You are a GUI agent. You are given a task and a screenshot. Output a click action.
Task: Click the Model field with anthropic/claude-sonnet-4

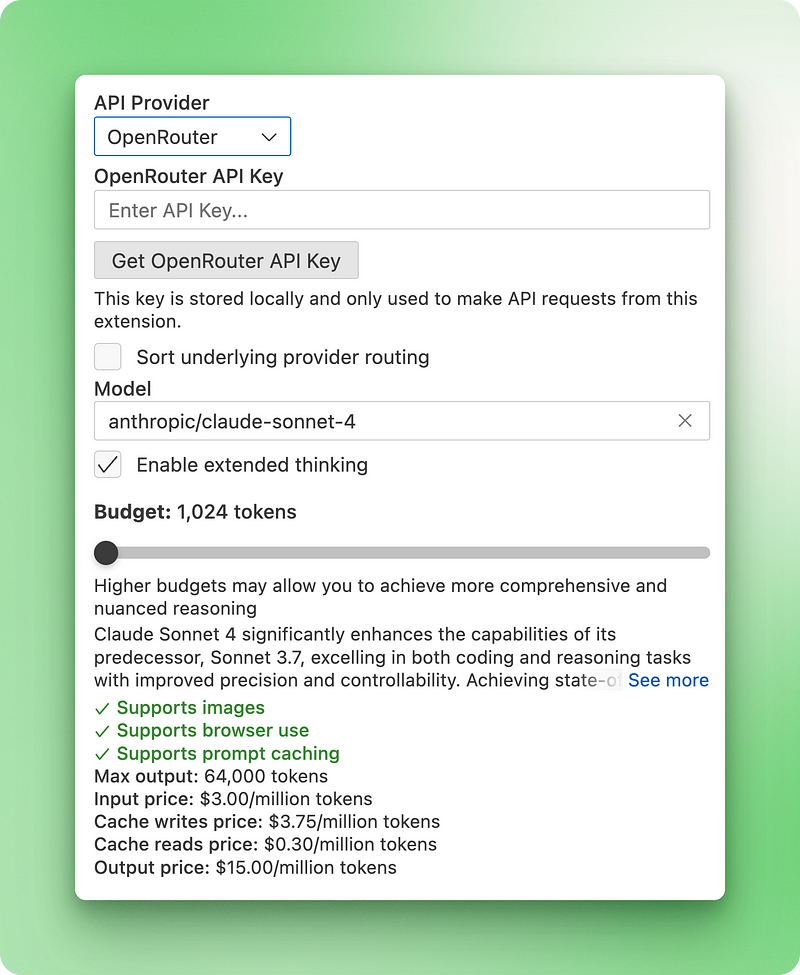tap(402, 421)
